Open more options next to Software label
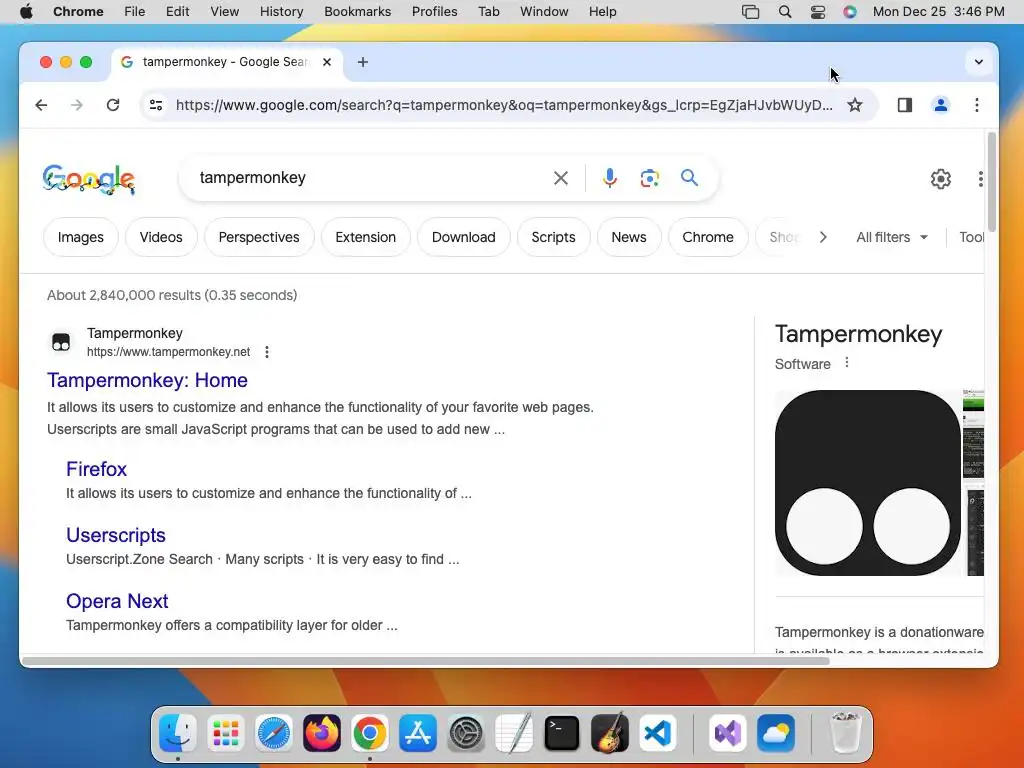Image resolution: width=1024 pixels, height=768 pixels. pos(846,362)
